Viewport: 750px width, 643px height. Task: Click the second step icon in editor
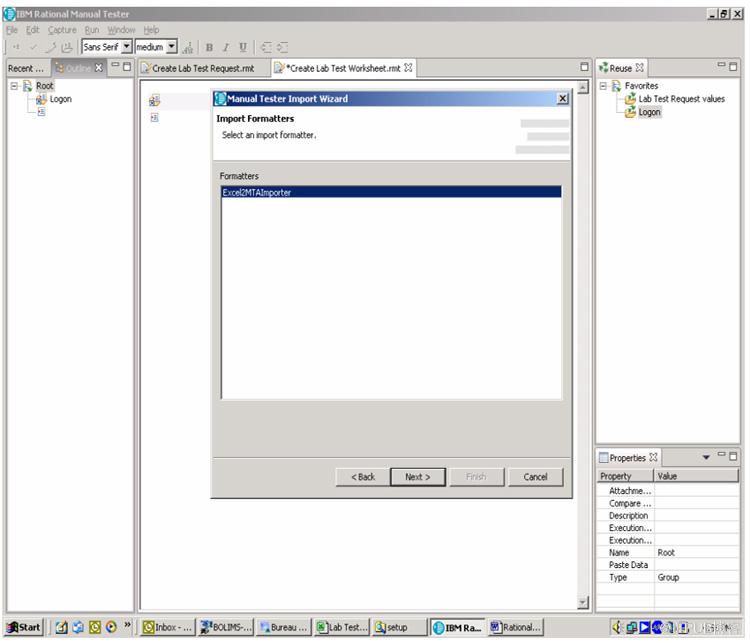[154, 117]
